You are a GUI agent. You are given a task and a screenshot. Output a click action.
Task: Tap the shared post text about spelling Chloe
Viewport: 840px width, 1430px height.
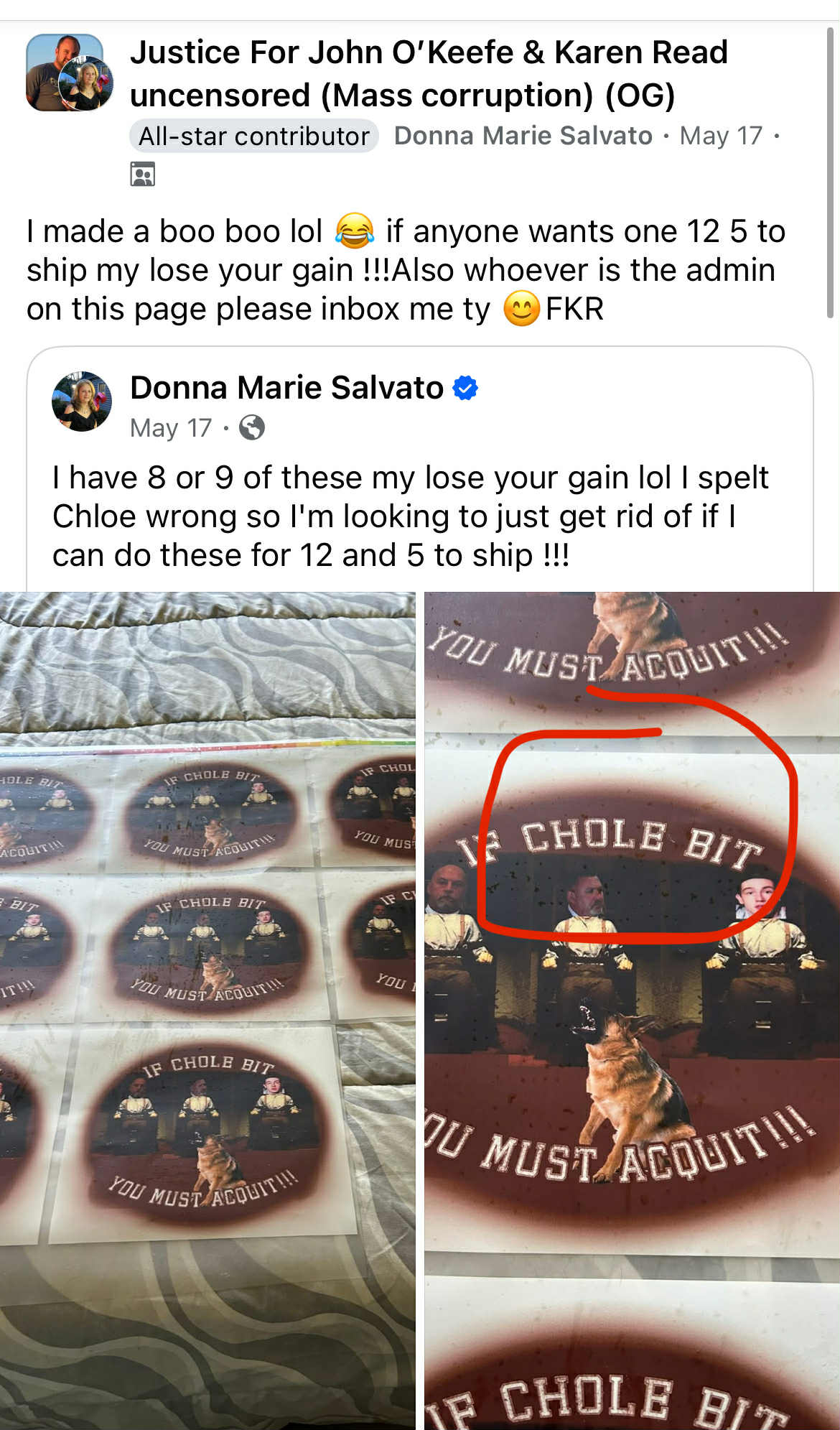click(x=411, y=516)
